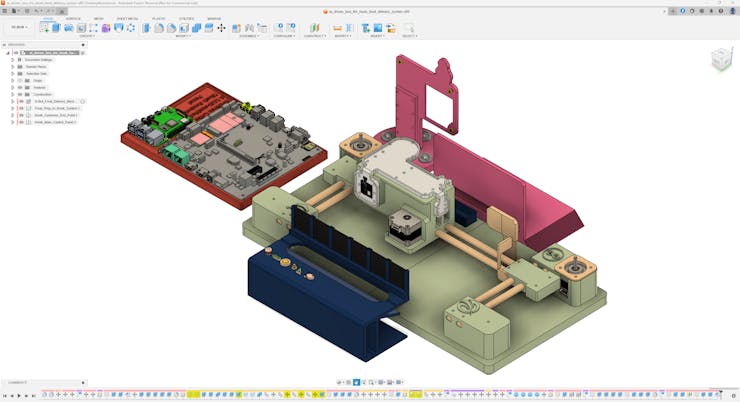Open the Comments panel at bottom

point(18,383)
